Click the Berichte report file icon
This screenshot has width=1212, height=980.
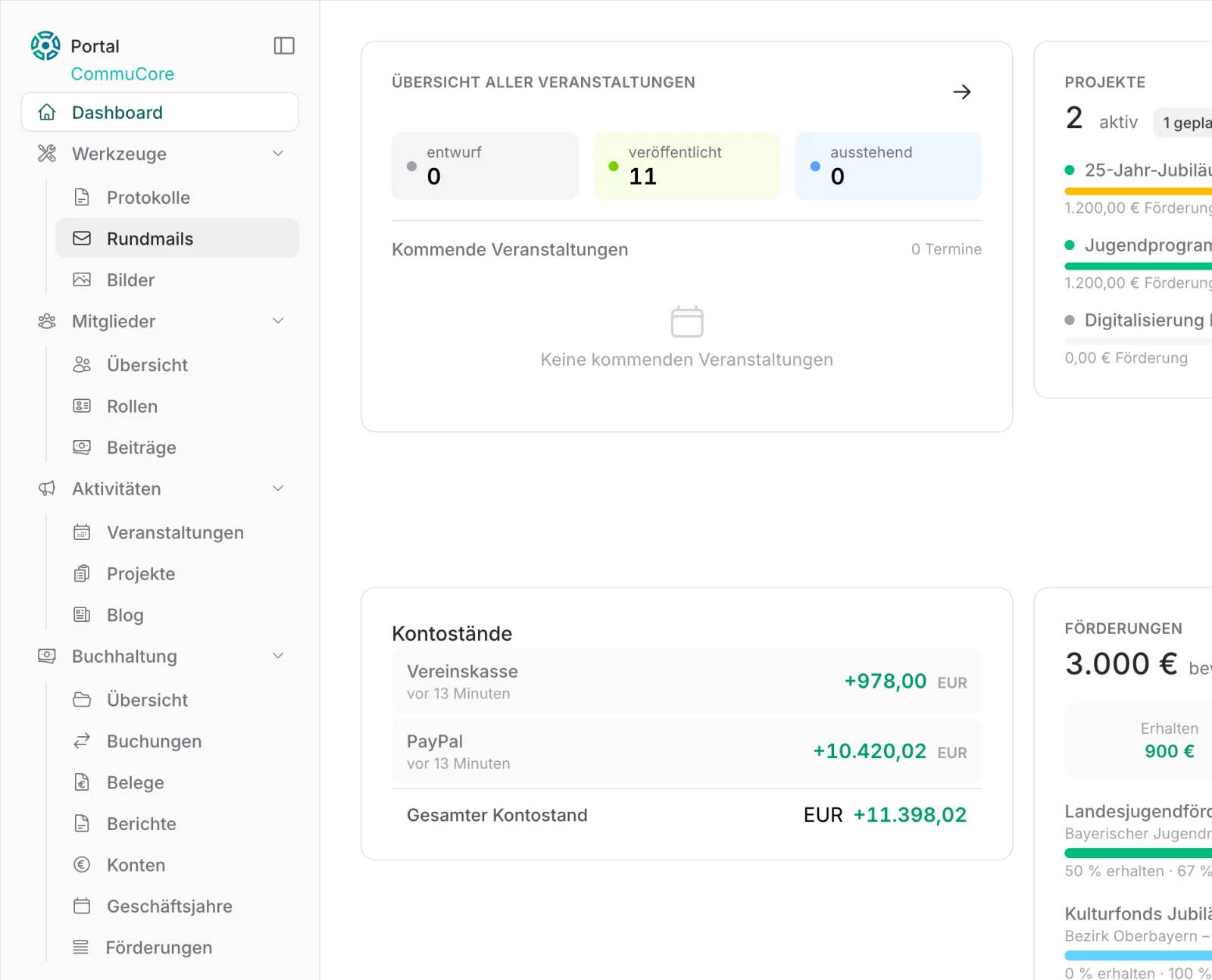pyautogui.click(x=82, y=823)
